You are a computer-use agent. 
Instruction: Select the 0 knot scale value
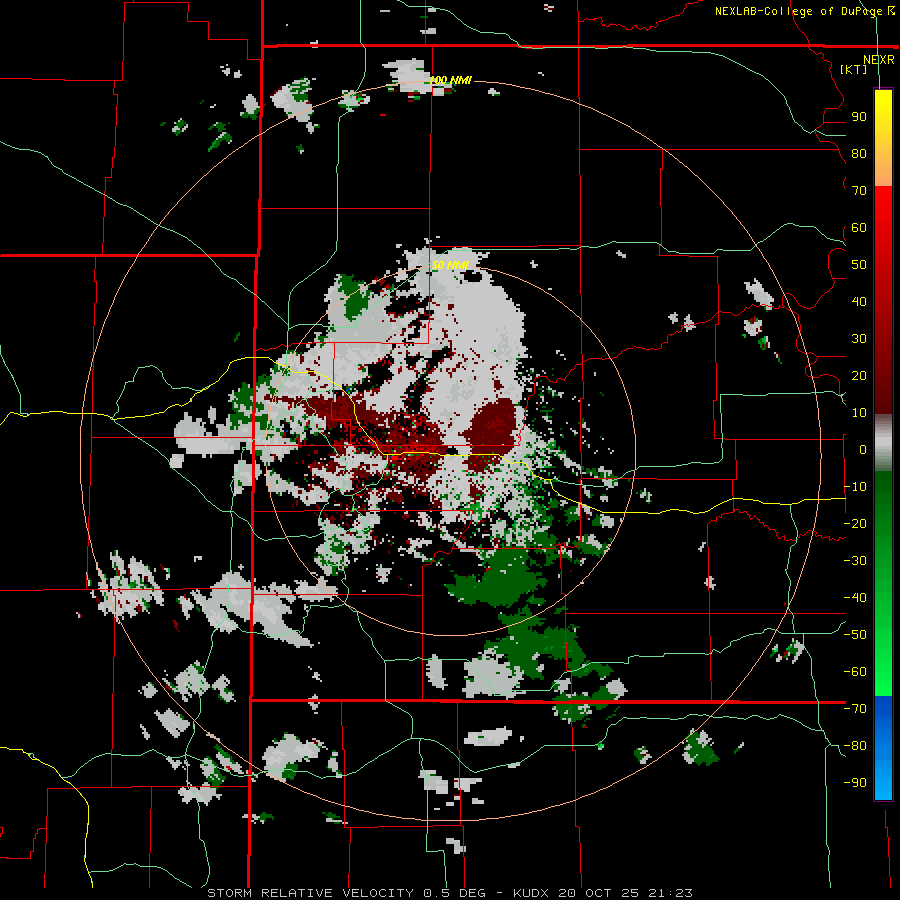863,450
